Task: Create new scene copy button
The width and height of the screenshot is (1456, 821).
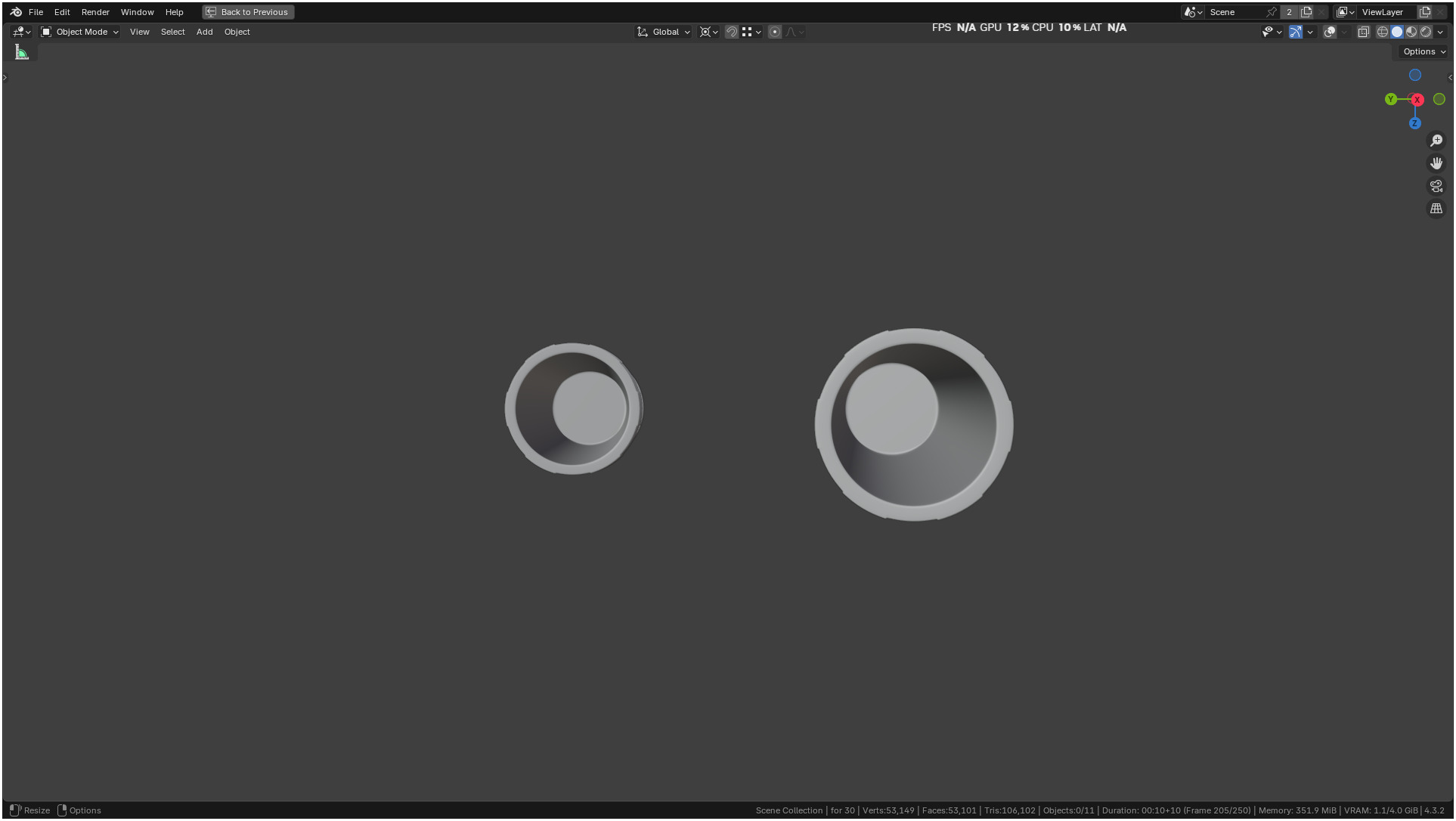Action: [x=1306, y=12]
